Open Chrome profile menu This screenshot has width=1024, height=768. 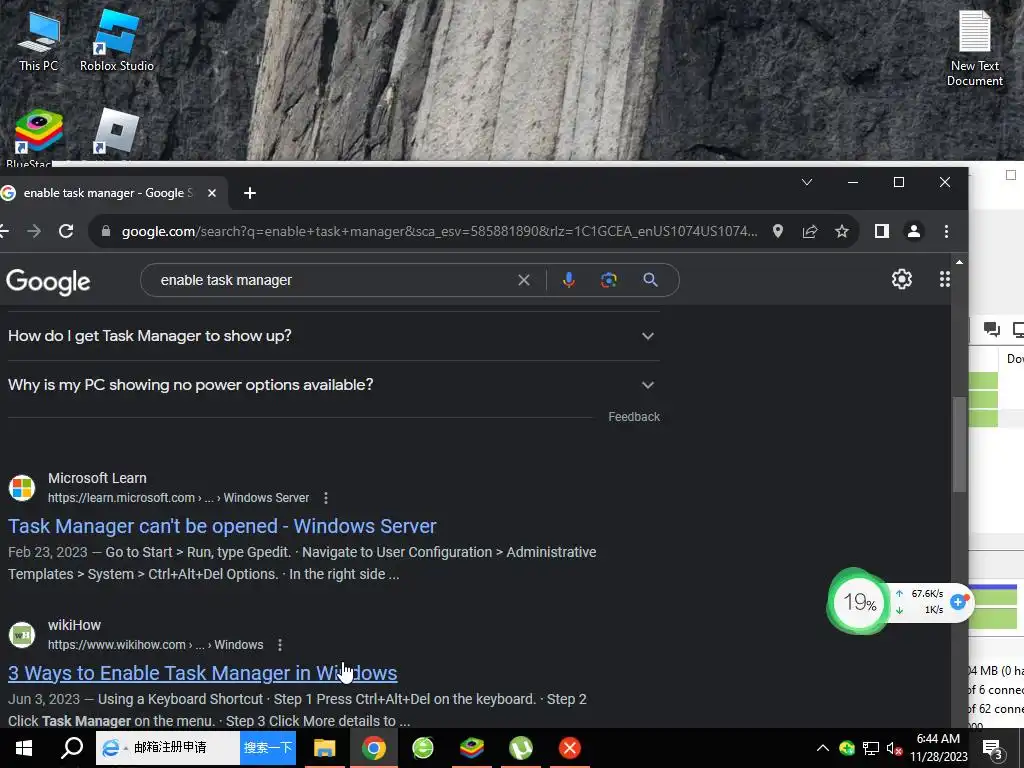[x=914, y=231]
